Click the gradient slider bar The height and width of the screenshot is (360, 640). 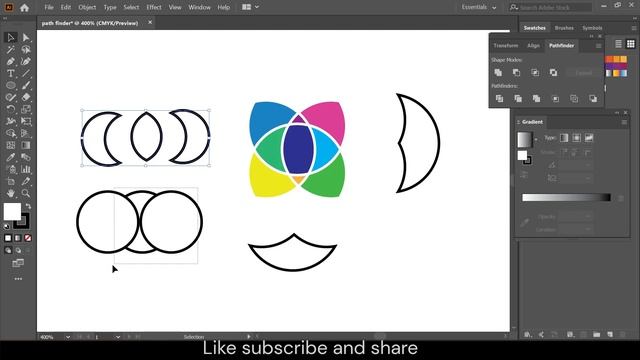tap(567, 198)
